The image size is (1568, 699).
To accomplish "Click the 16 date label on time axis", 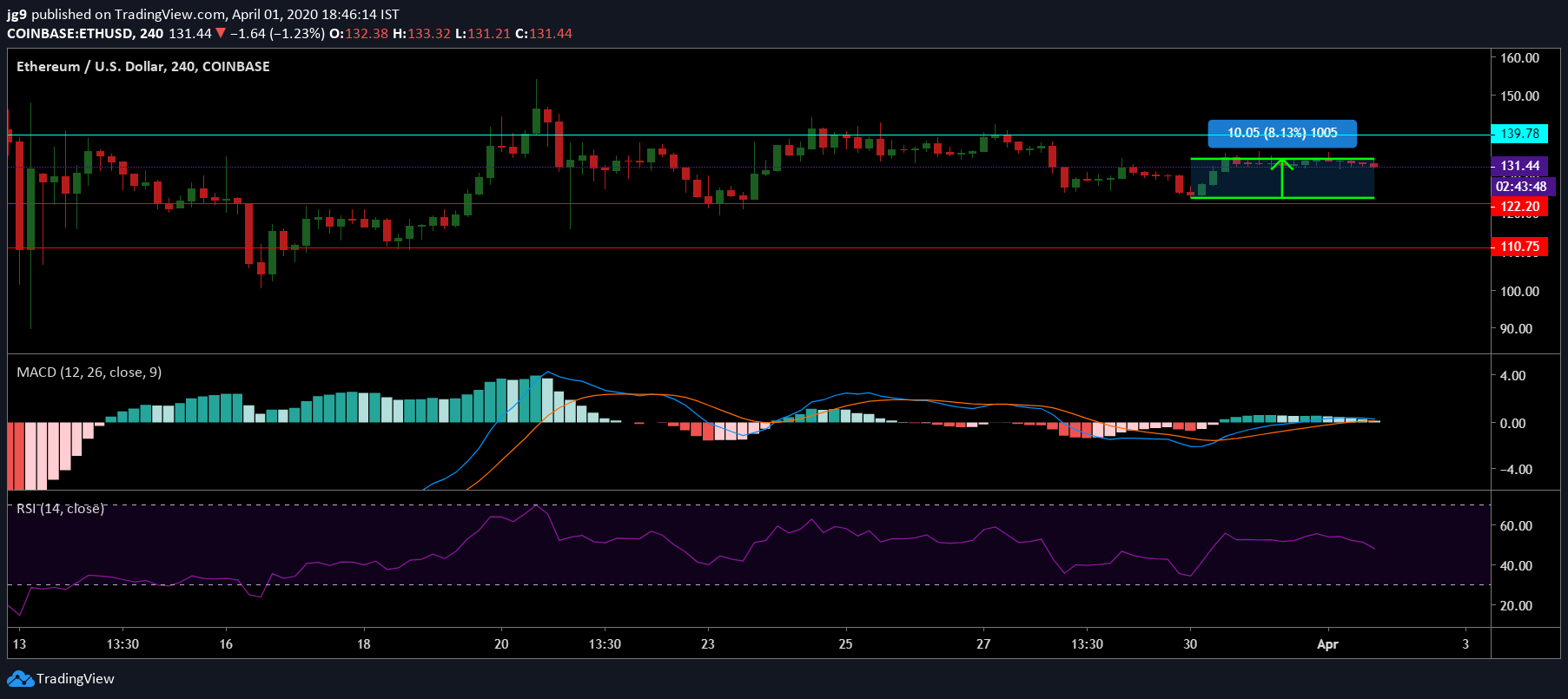I will [x=226, y=644].
